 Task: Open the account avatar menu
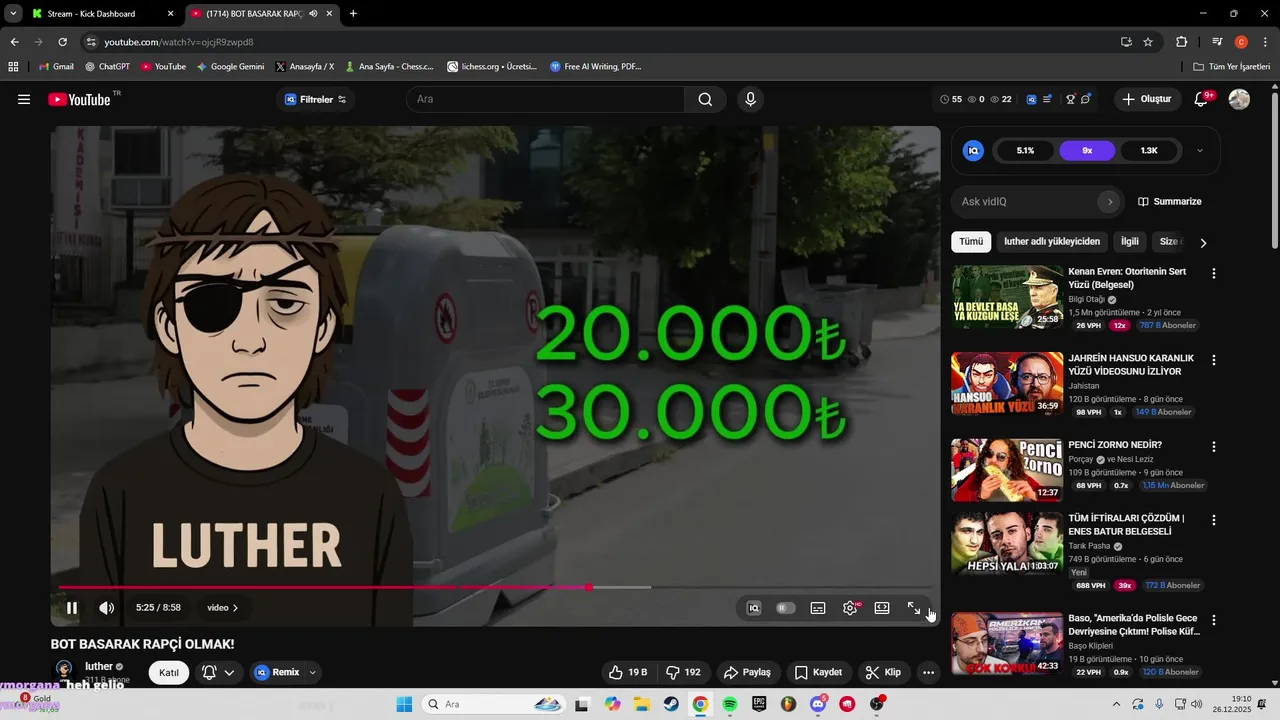click(x=1239, y=99)
